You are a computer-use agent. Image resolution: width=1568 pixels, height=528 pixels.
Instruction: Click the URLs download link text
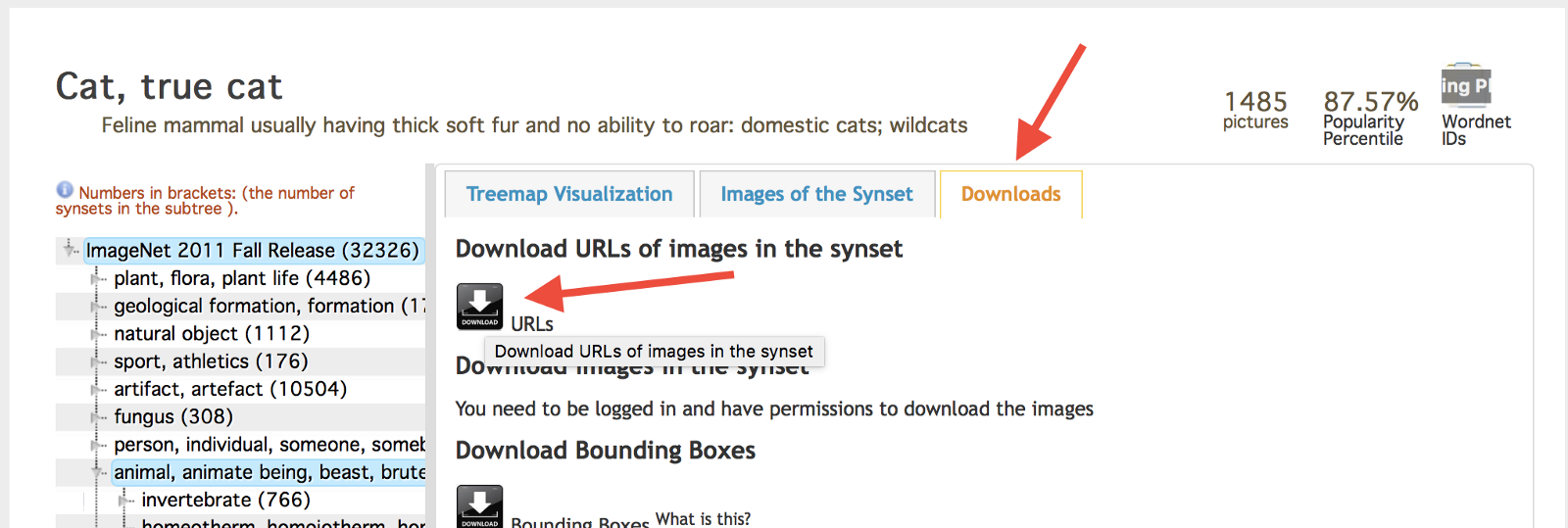pyautogui.click(x=532, y=324)
